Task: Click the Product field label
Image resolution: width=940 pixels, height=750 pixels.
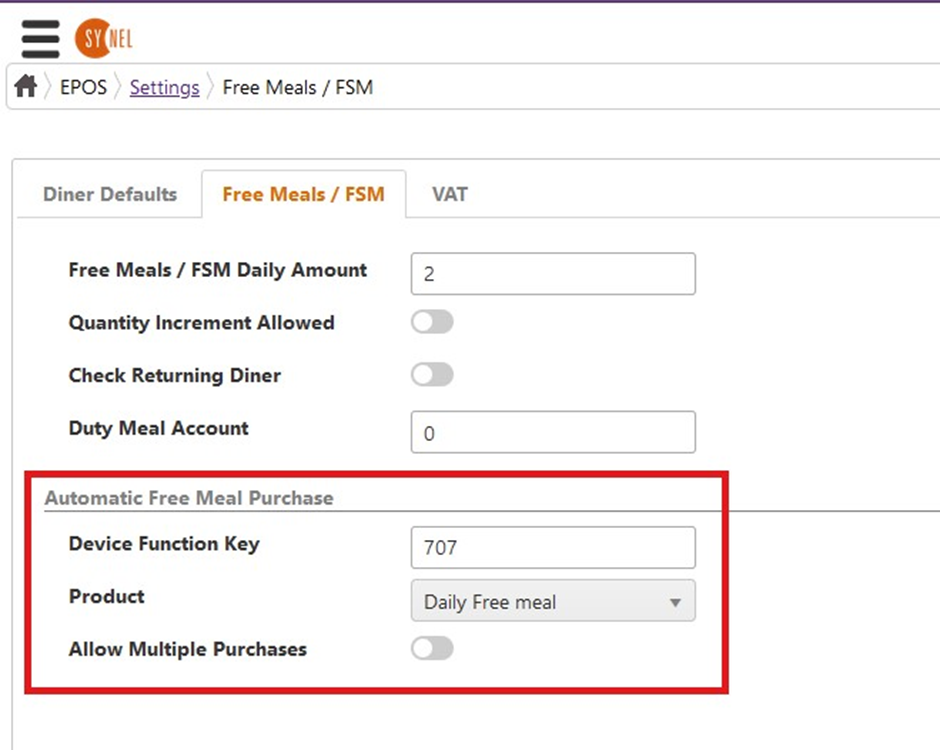Action: click(x=107, y=597)
